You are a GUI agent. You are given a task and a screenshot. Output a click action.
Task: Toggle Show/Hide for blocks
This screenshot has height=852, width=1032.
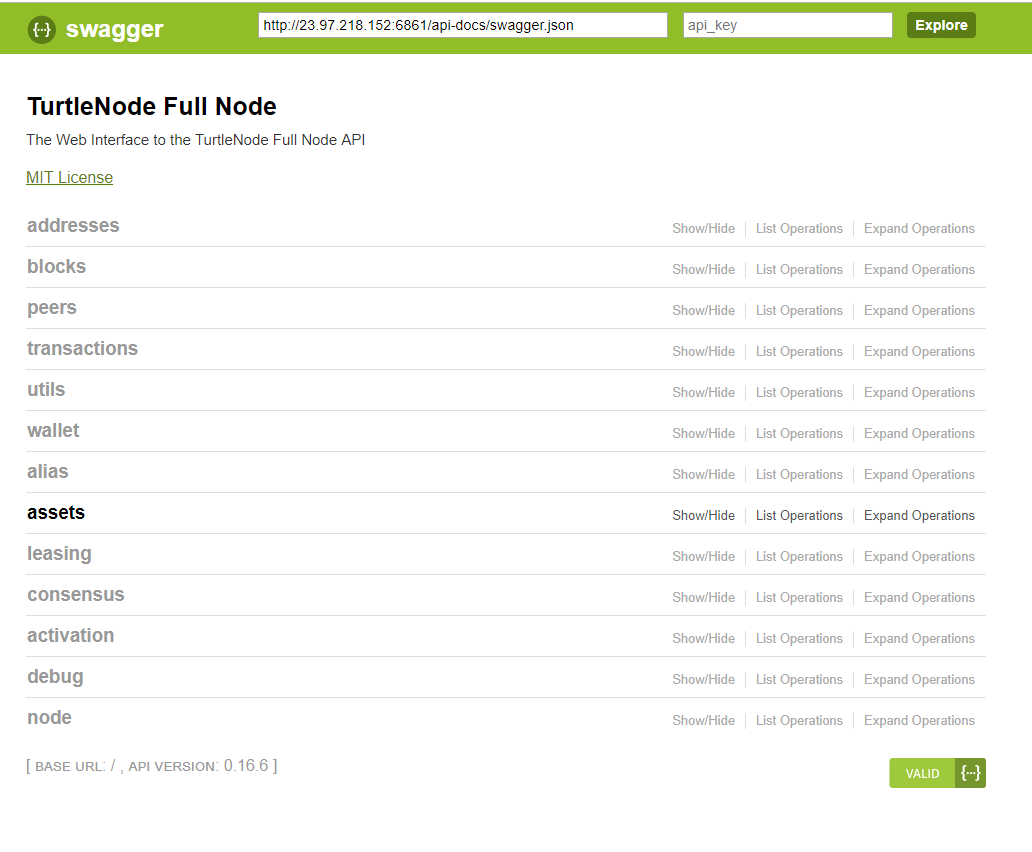click(x=704, y=269)
